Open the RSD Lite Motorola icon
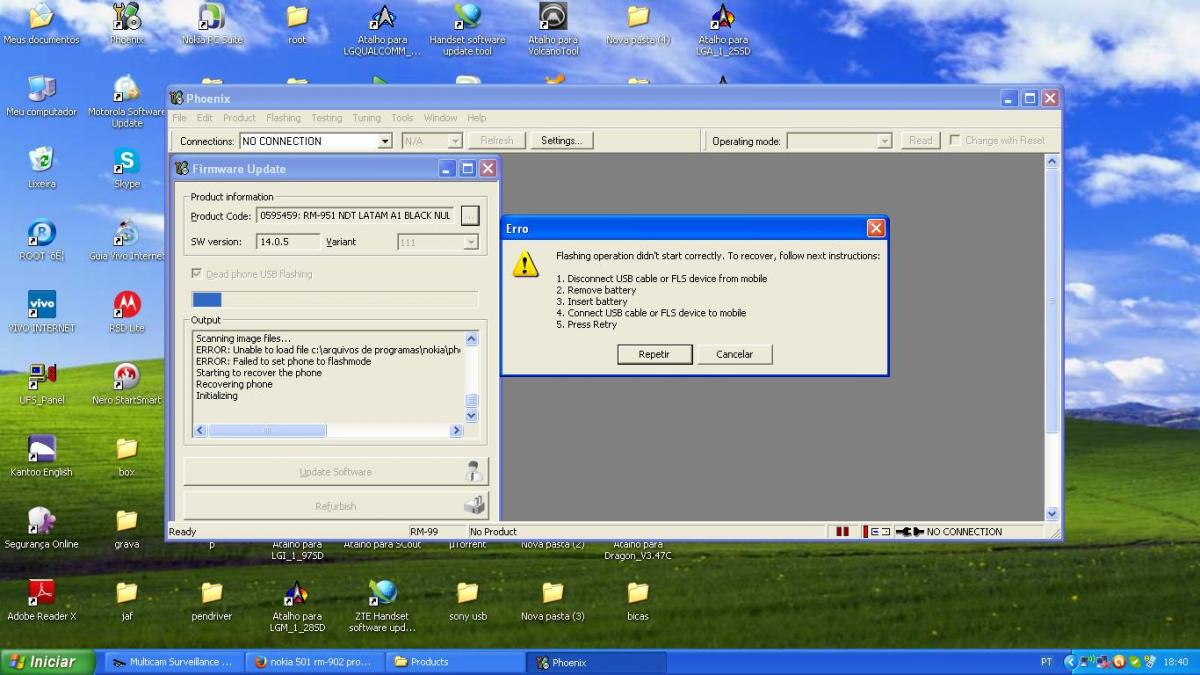The width and height of the screenshot is (1200, 675). (127, 312)
